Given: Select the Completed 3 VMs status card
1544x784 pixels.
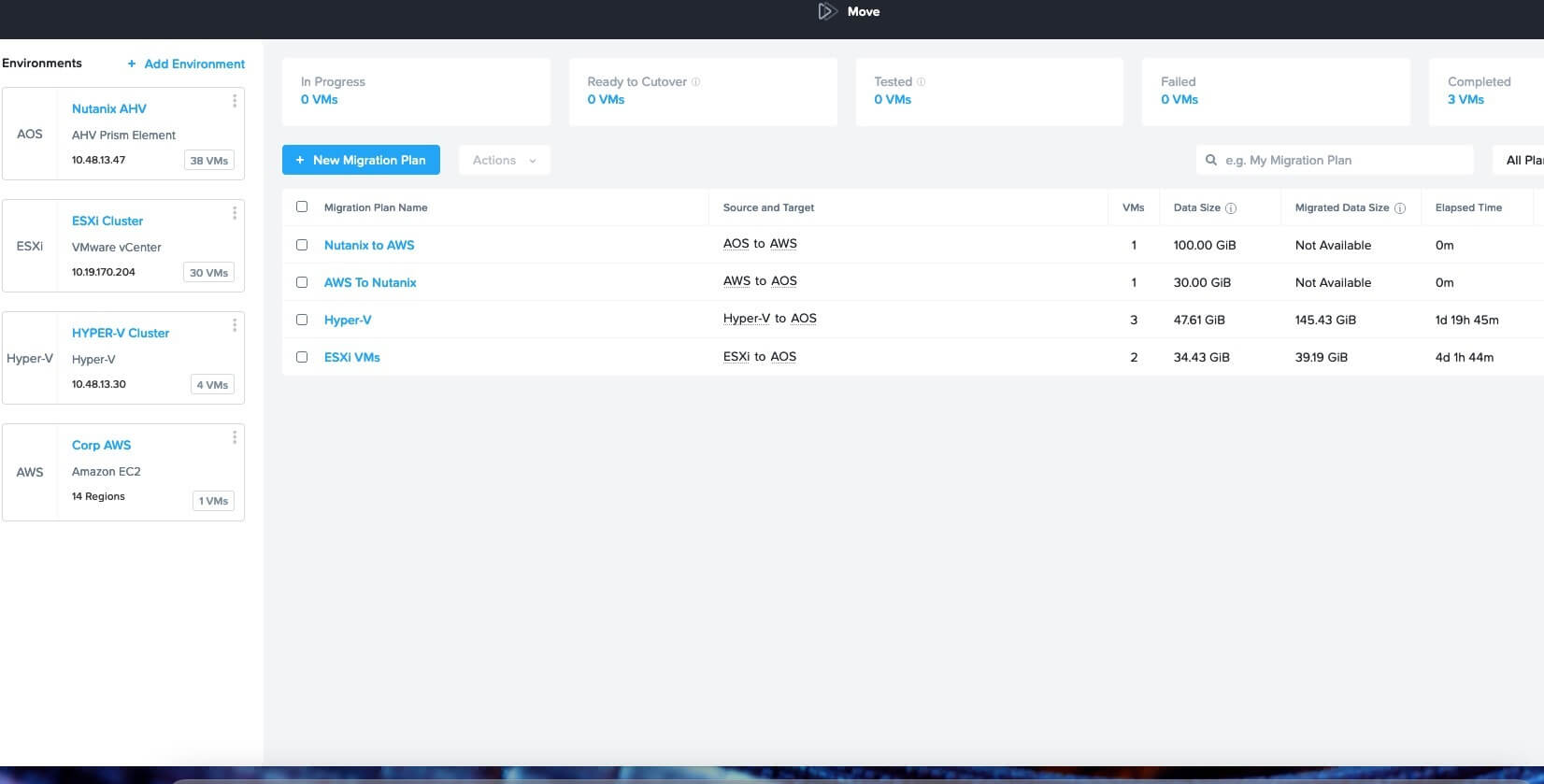Looking at the screenshot, I should coord(1484,91).
